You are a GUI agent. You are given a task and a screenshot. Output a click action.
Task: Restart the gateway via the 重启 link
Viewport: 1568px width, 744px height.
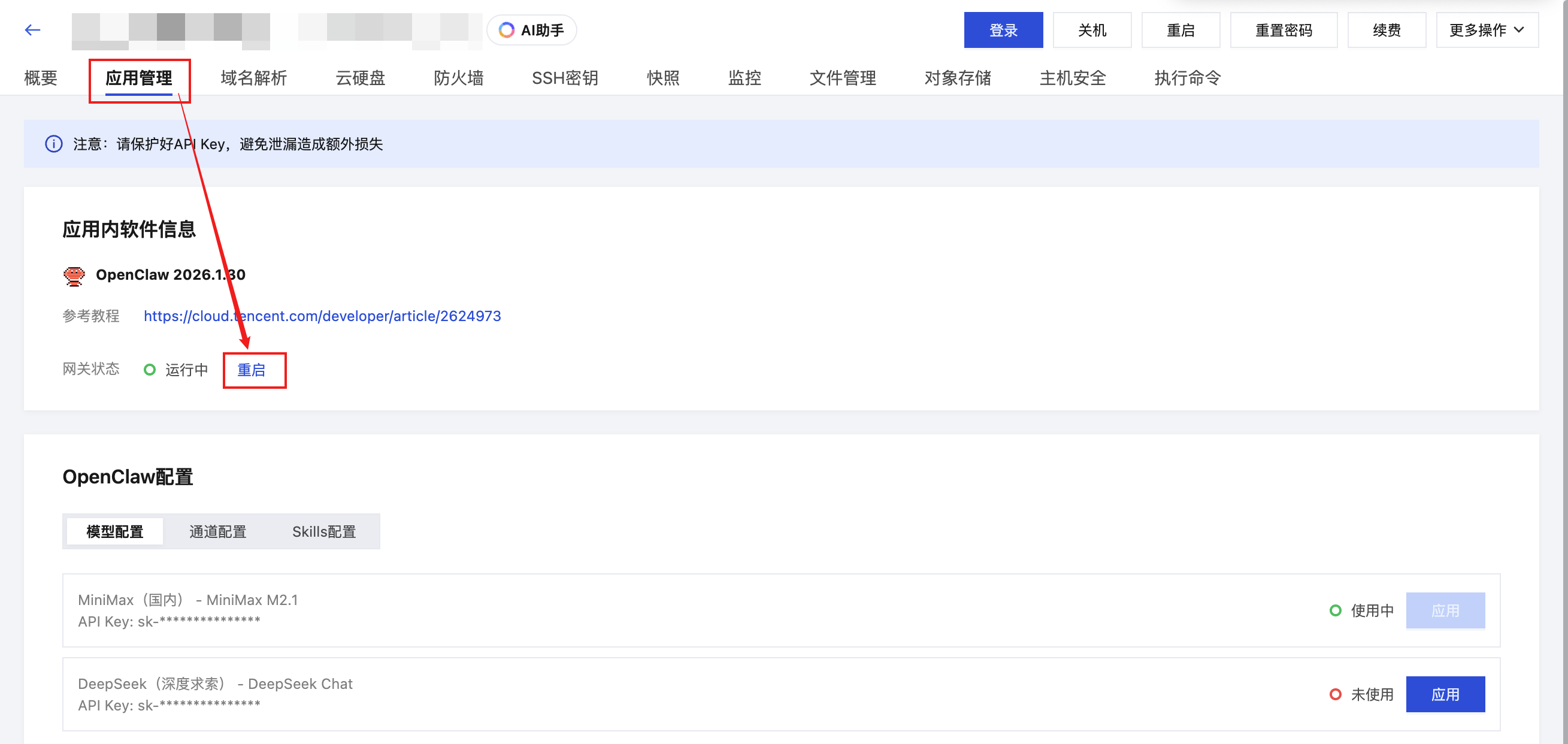254,369
